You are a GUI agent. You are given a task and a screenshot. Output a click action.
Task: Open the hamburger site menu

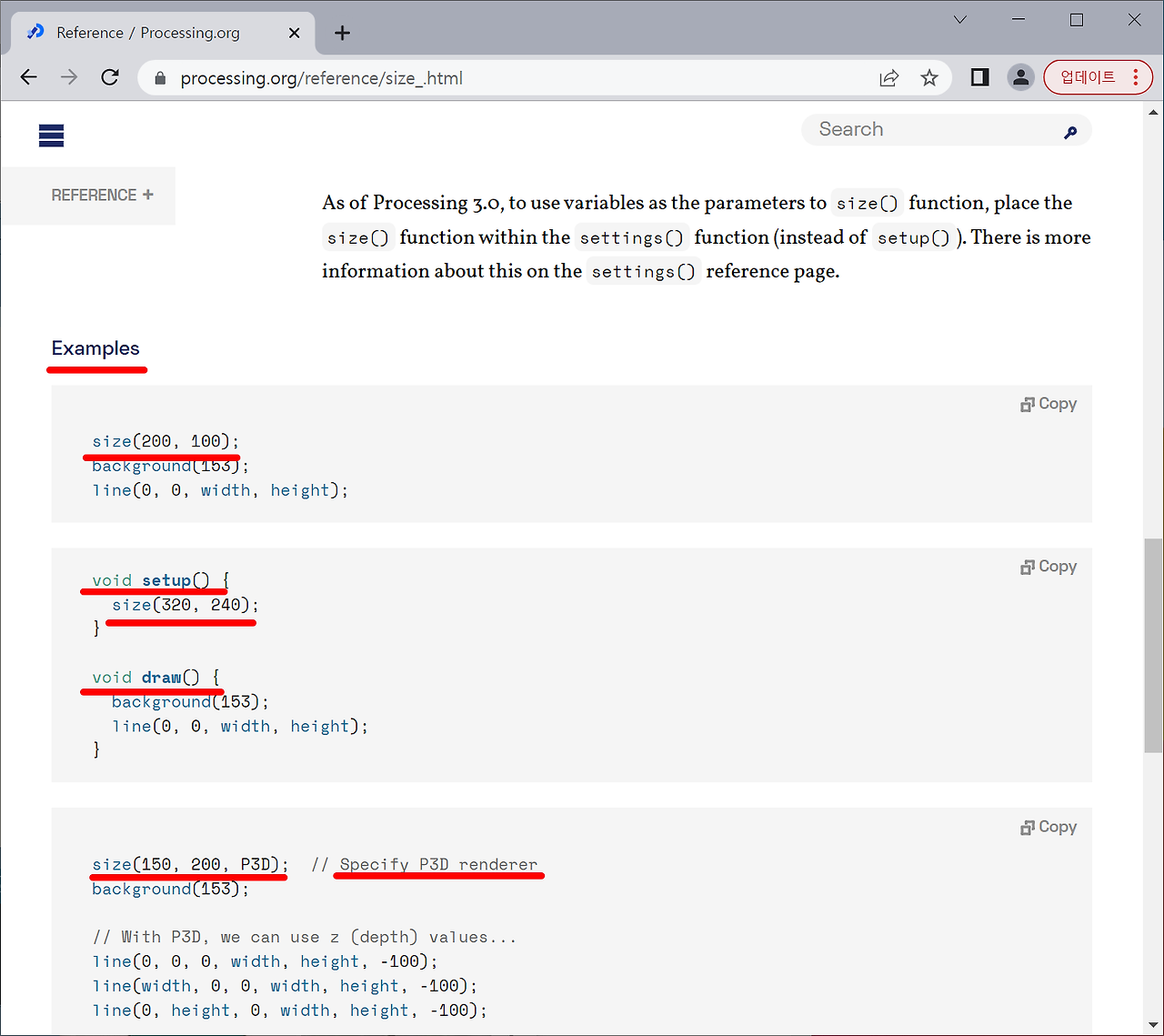(x=52, y=136)
